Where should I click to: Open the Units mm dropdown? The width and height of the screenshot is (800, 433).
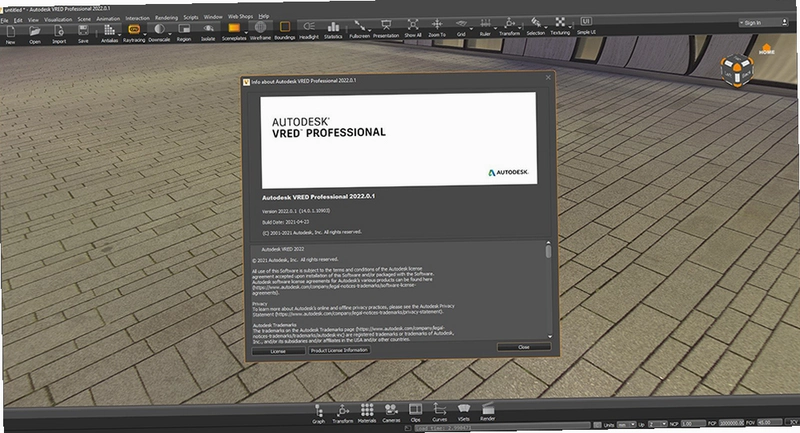tap(626, 424)
